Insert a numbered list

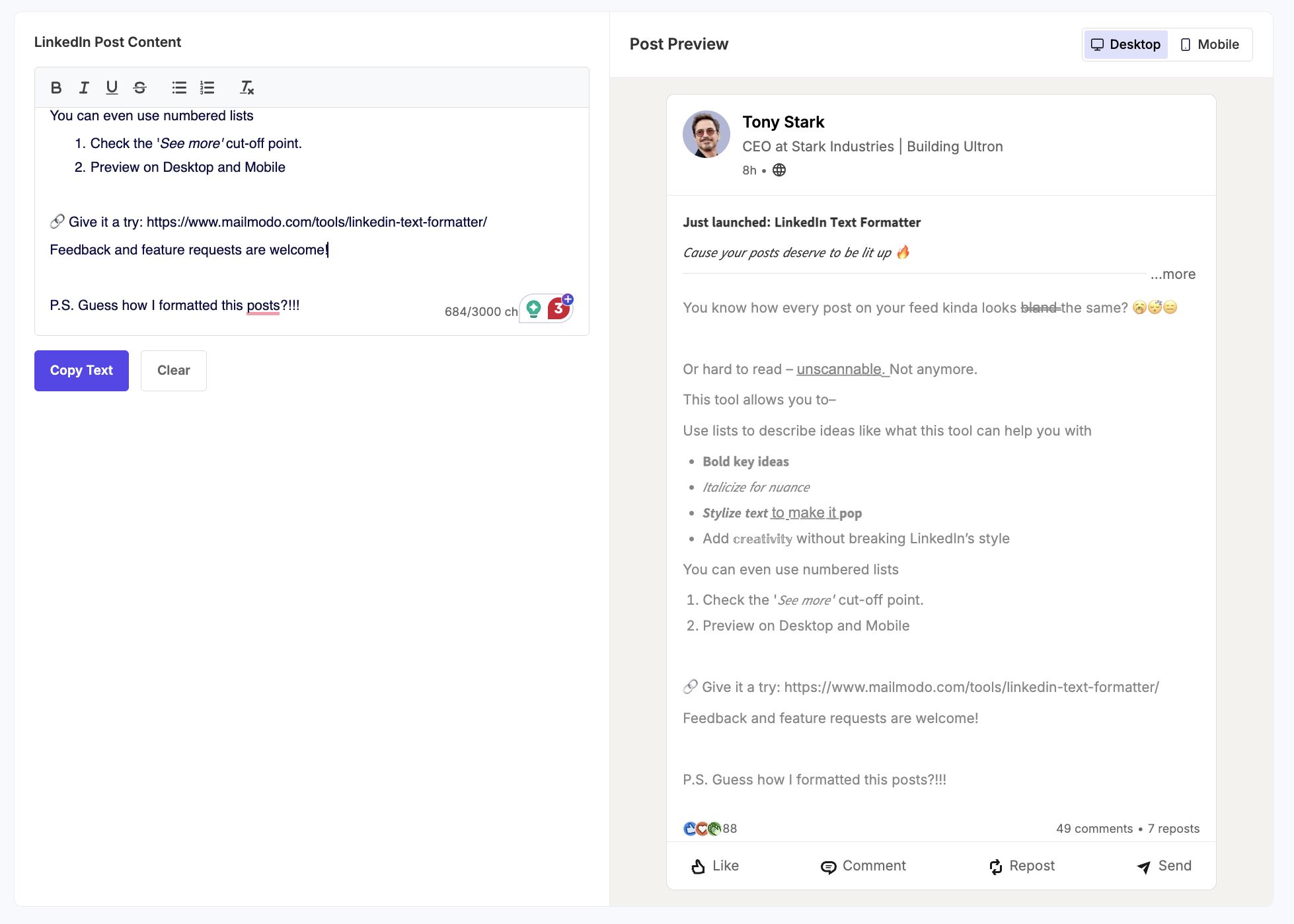[x=207, y=87]
